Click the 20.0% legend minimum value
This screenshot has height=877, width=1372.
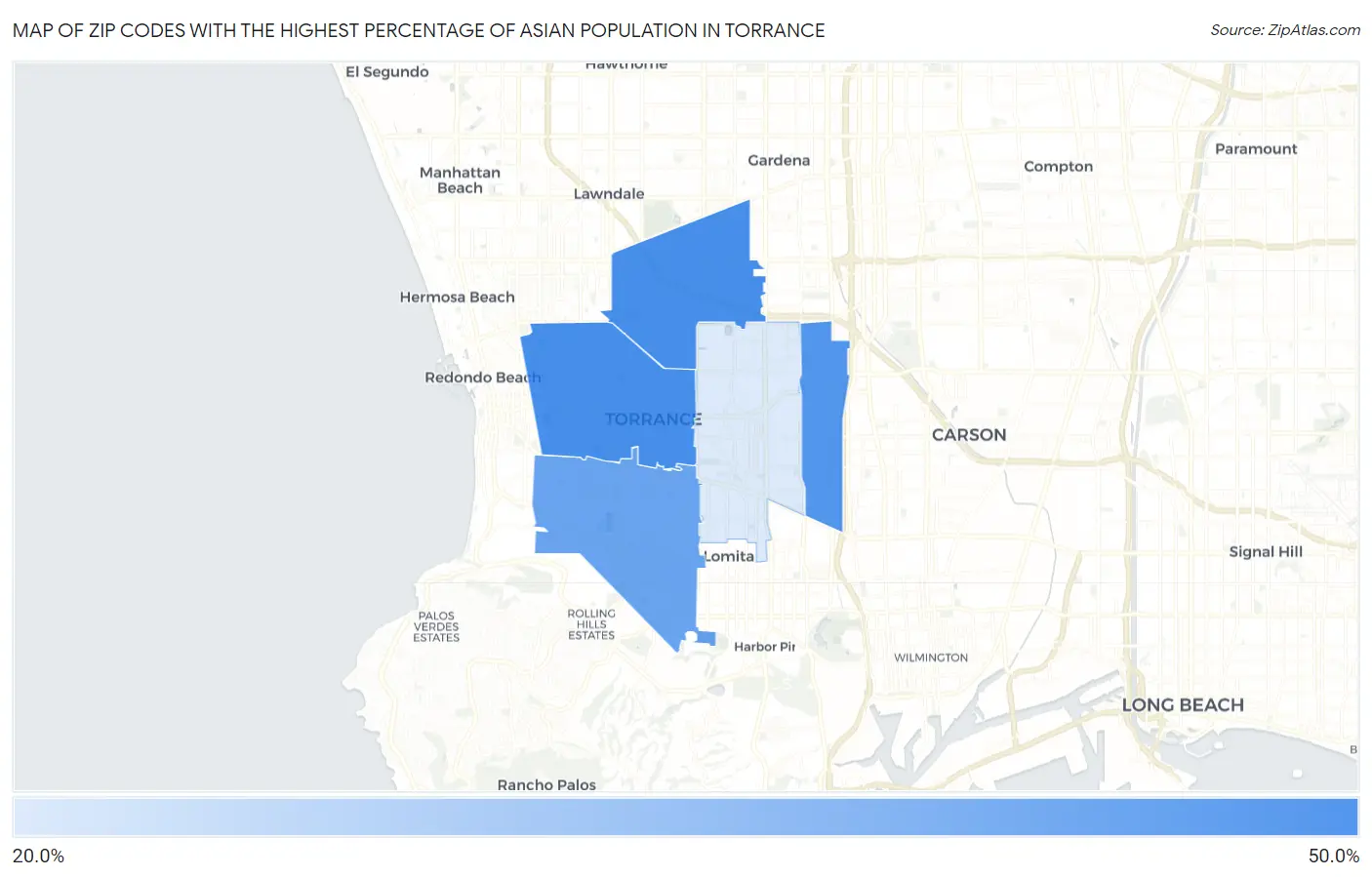point(38,856)
